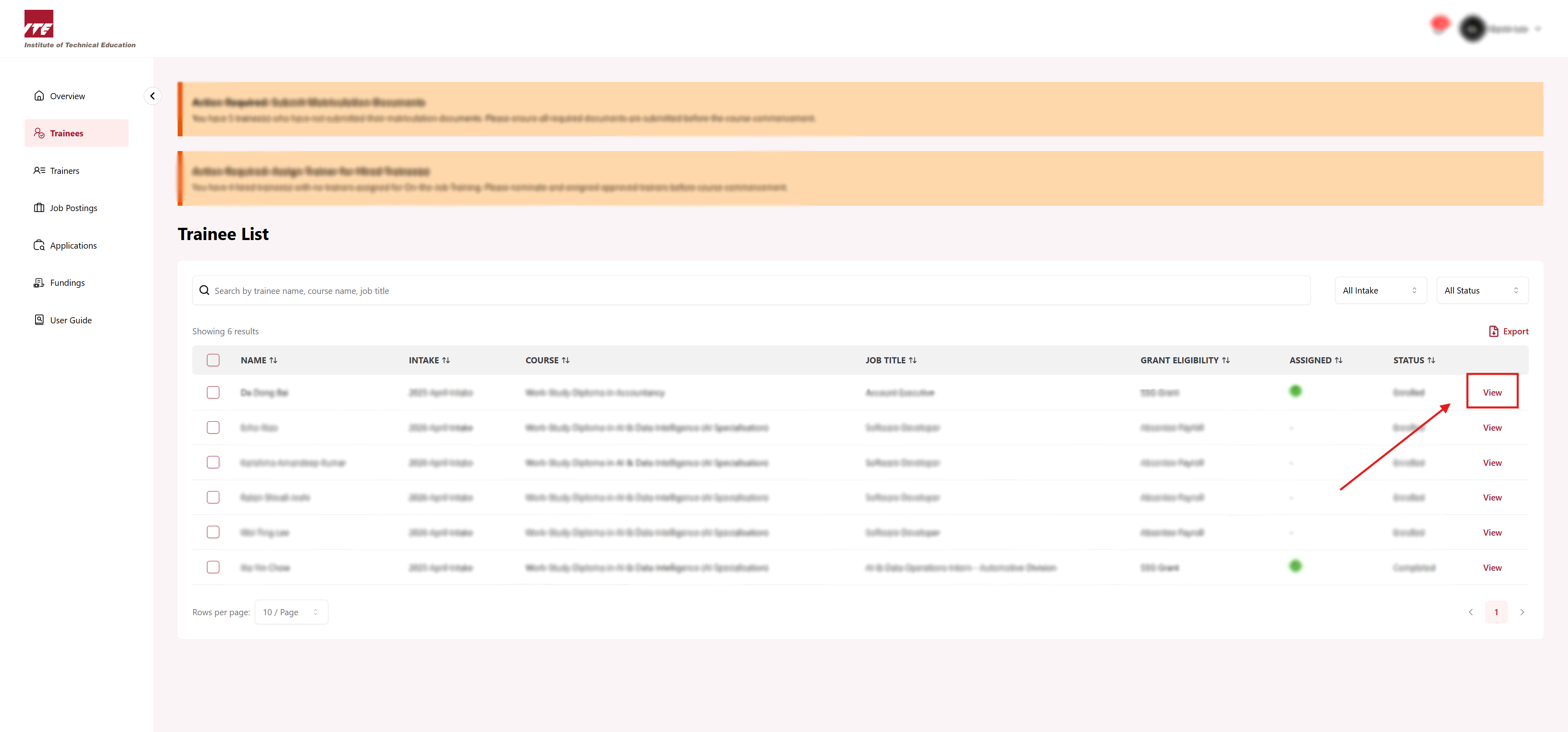Screen dimensions: 1568x732
Task: Sort table by Name column arrows
Action: [273, 360]
